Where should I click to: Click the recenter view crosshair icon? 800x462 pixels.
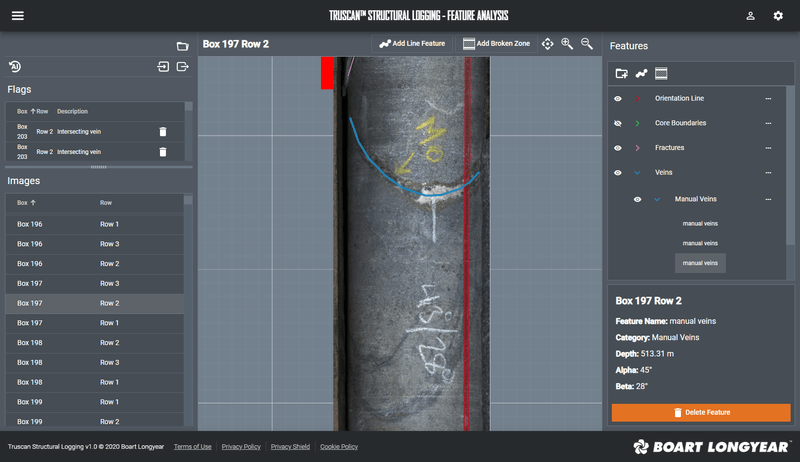point(548,44)
